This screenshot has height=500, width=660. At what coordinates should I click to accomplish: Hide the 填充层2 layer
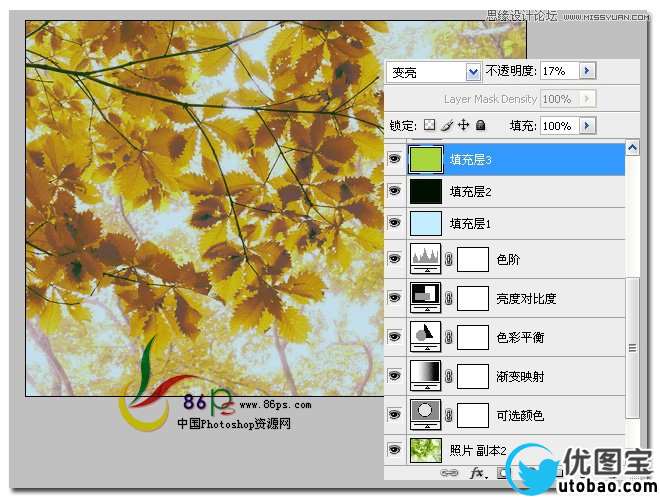point(394,191)
